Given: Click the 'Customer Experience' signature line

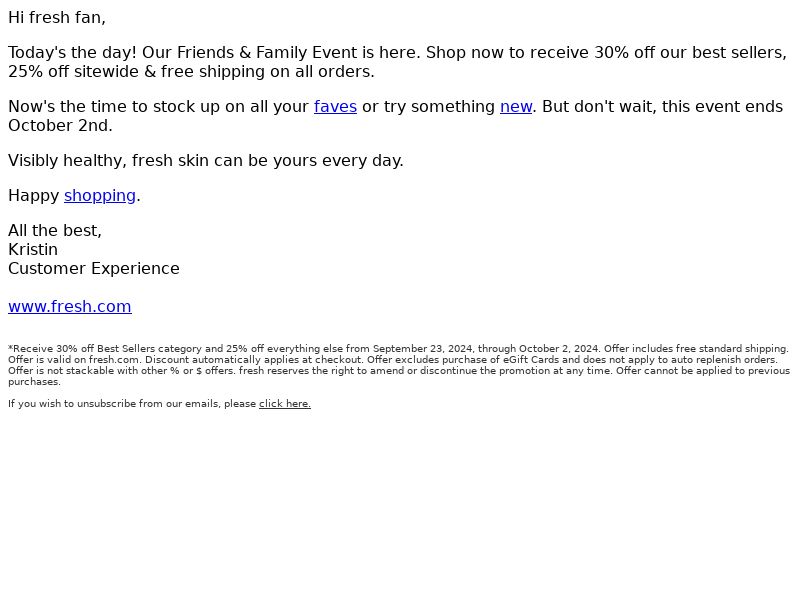Looking at the screenshot, I should [x=94, y=268].
